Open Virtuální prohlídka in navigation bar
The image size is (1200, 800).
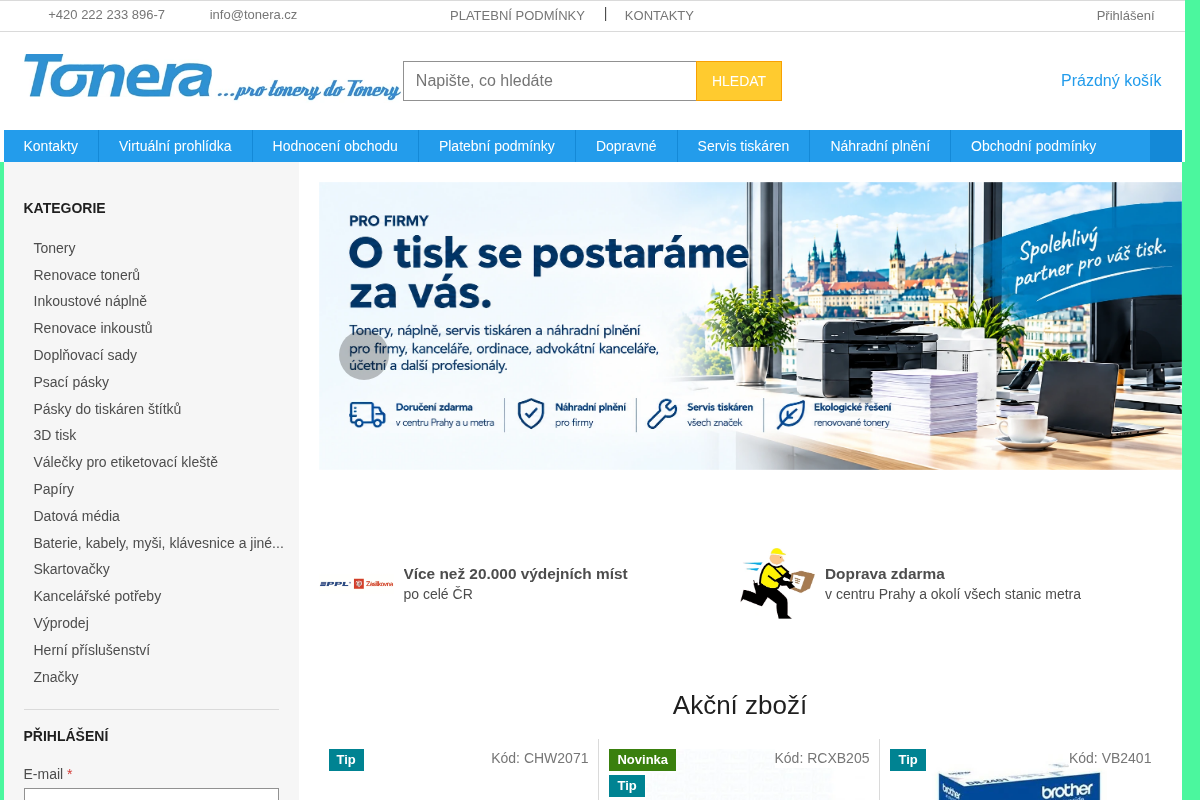tap(175, 146)
